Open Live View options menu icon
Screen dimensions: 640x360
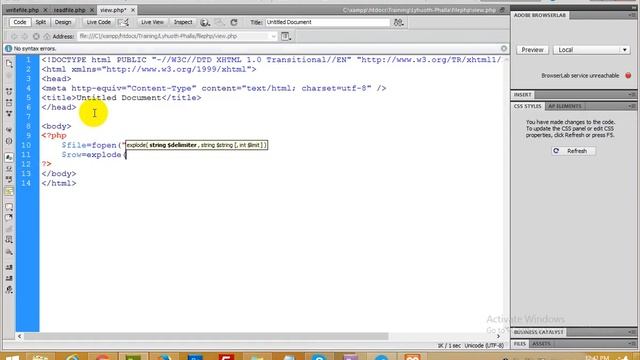(x=286, y=36)
